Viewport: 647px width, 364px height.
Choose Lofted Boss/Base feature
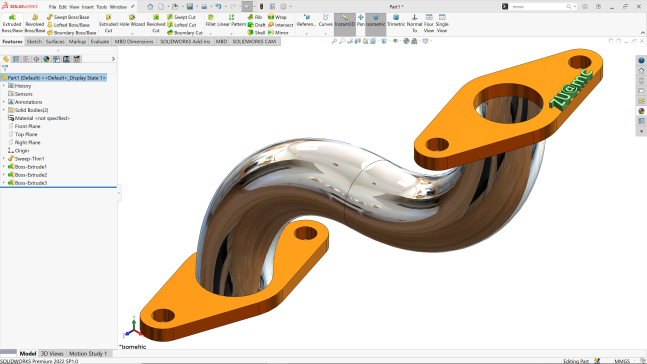[x=68, y=25]
